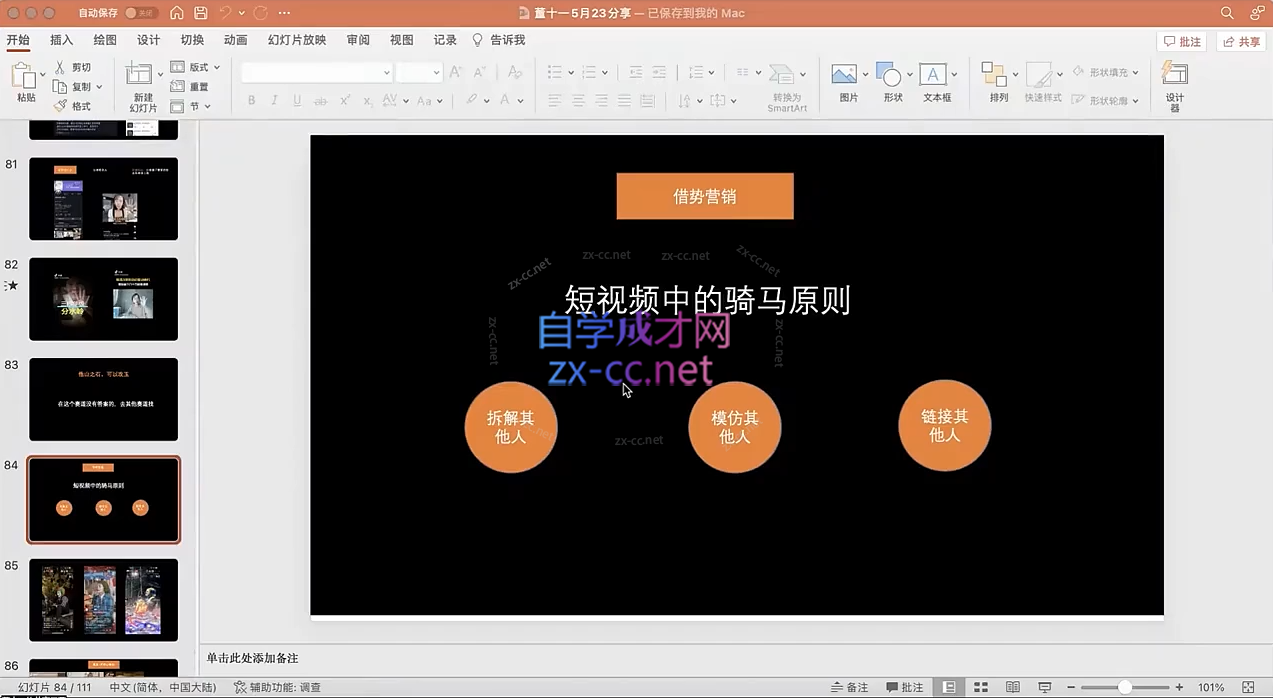Click the 共享 share button

(x=1241, y=42)
